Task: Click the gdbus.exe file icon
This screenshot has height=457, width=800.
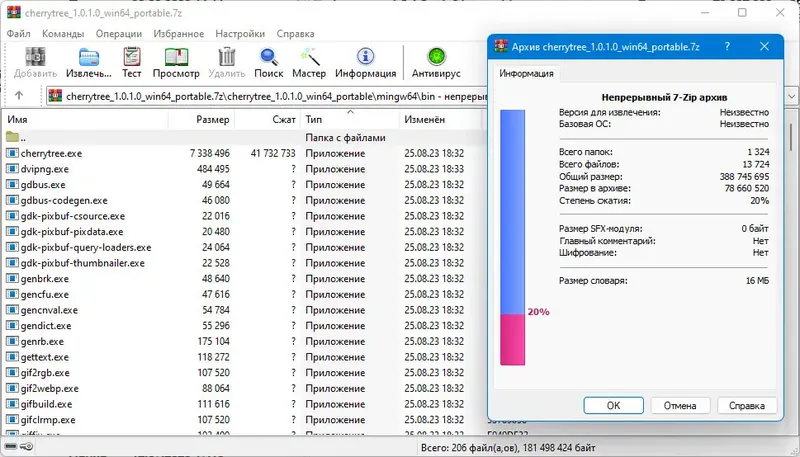Action: tap(12, 185)
